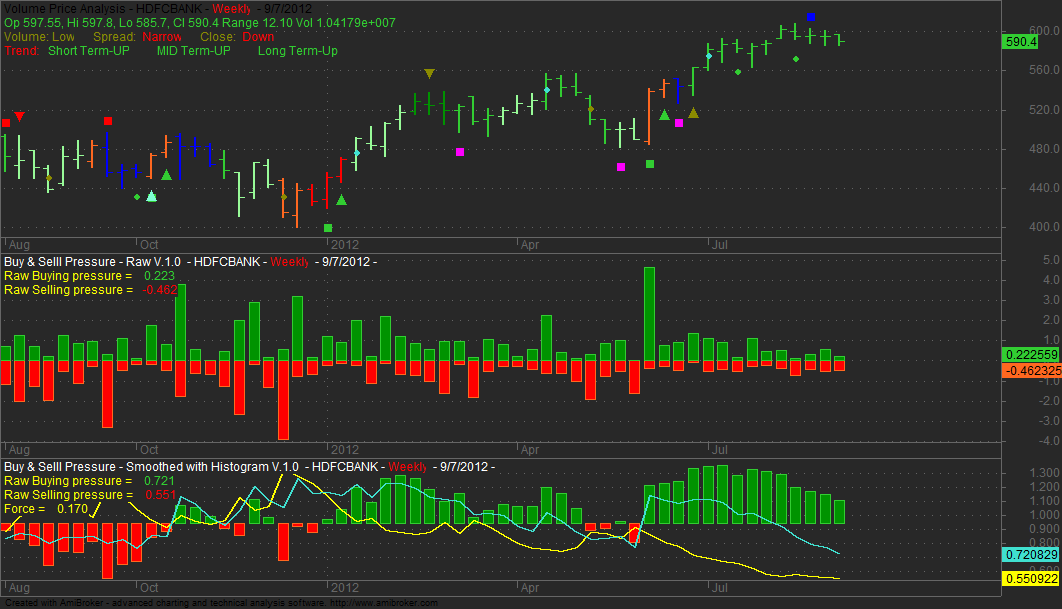Click the Raw Buying pressure 0.721 readout

[89, 481]
